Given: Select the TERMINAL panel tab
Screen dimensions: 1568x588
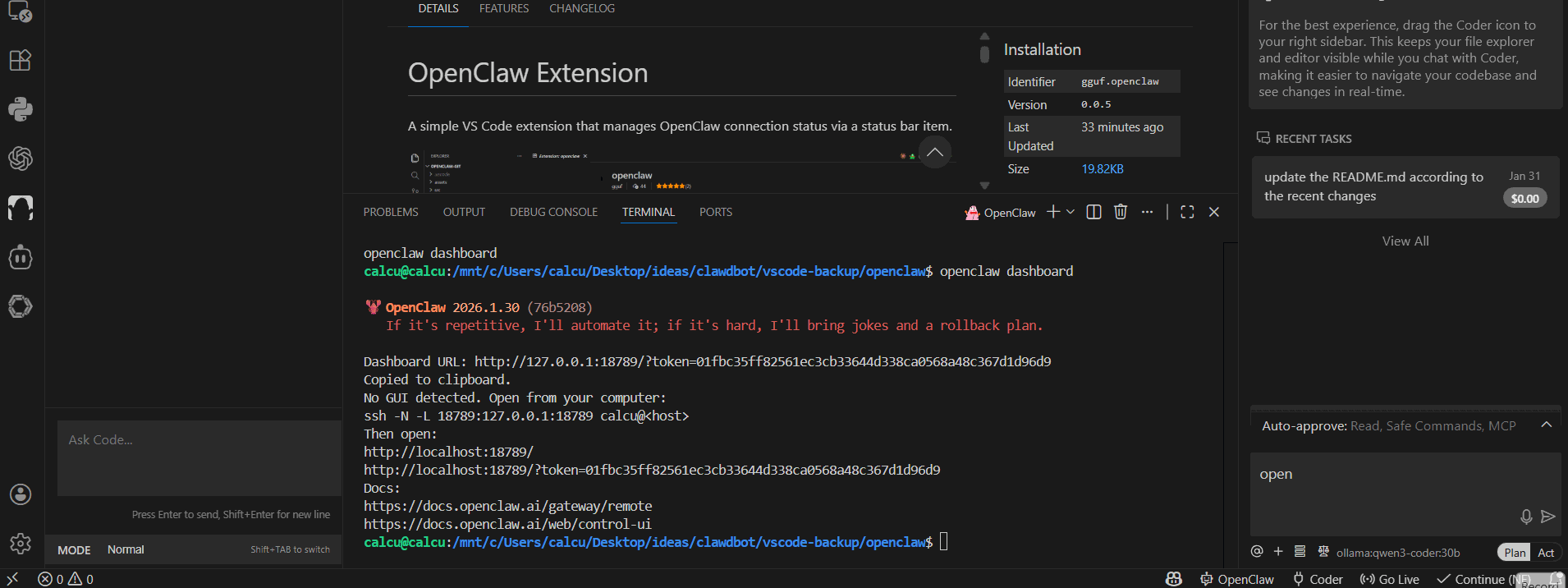Looking at the screenshot, I should (x=649, y=212).
